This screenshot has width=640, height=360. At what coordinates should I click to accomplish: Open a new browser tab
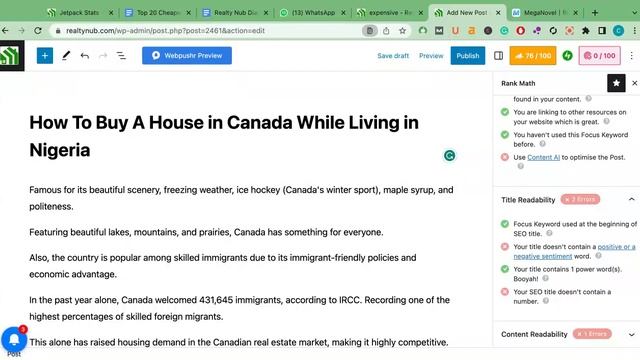coord(595,13)
